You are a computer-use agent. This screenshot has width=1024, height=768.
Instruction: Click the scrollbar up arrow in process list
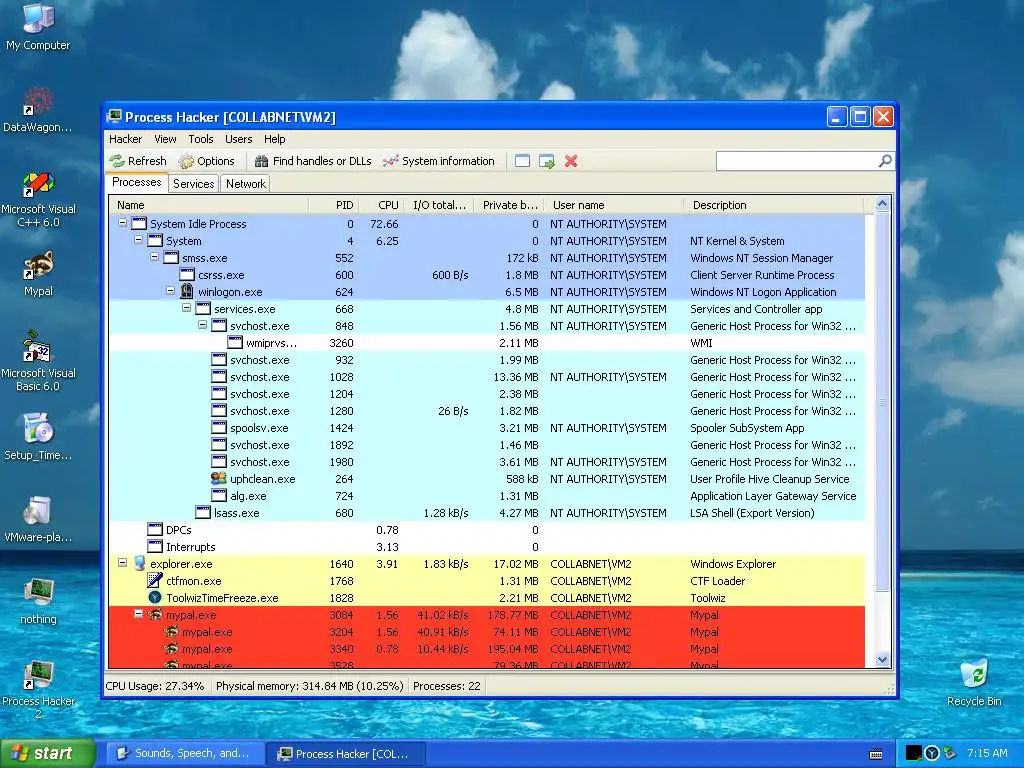pyautogui.click(x=882, y=204)
